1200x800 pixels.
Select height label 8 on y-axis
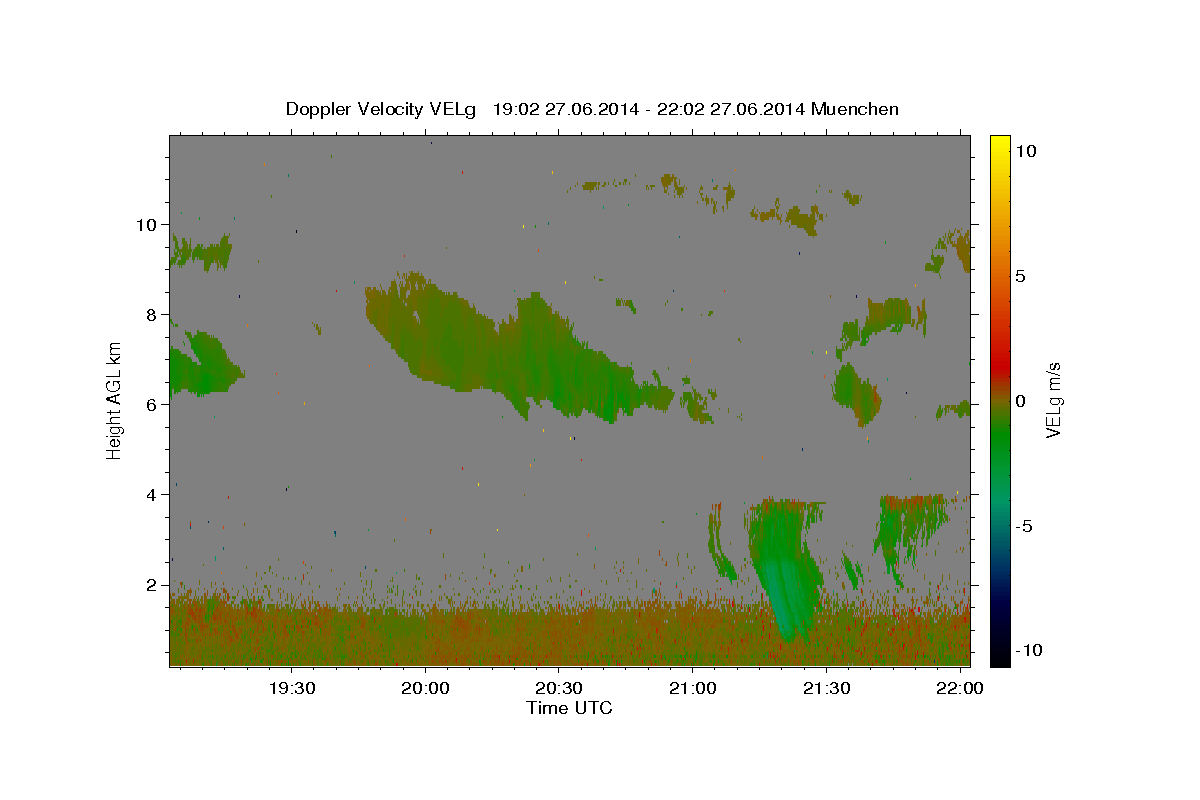tap(152, 315)
